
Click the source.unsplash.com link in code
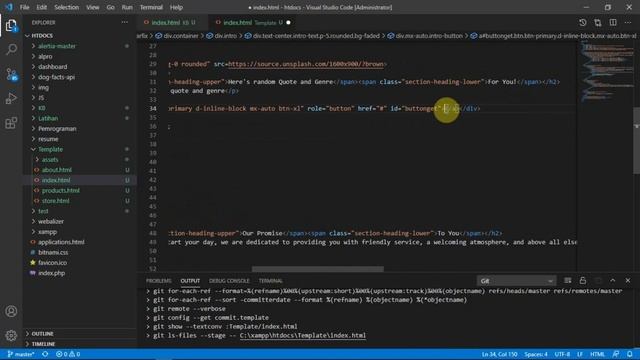pyautogui.click(x=306, y=64)
